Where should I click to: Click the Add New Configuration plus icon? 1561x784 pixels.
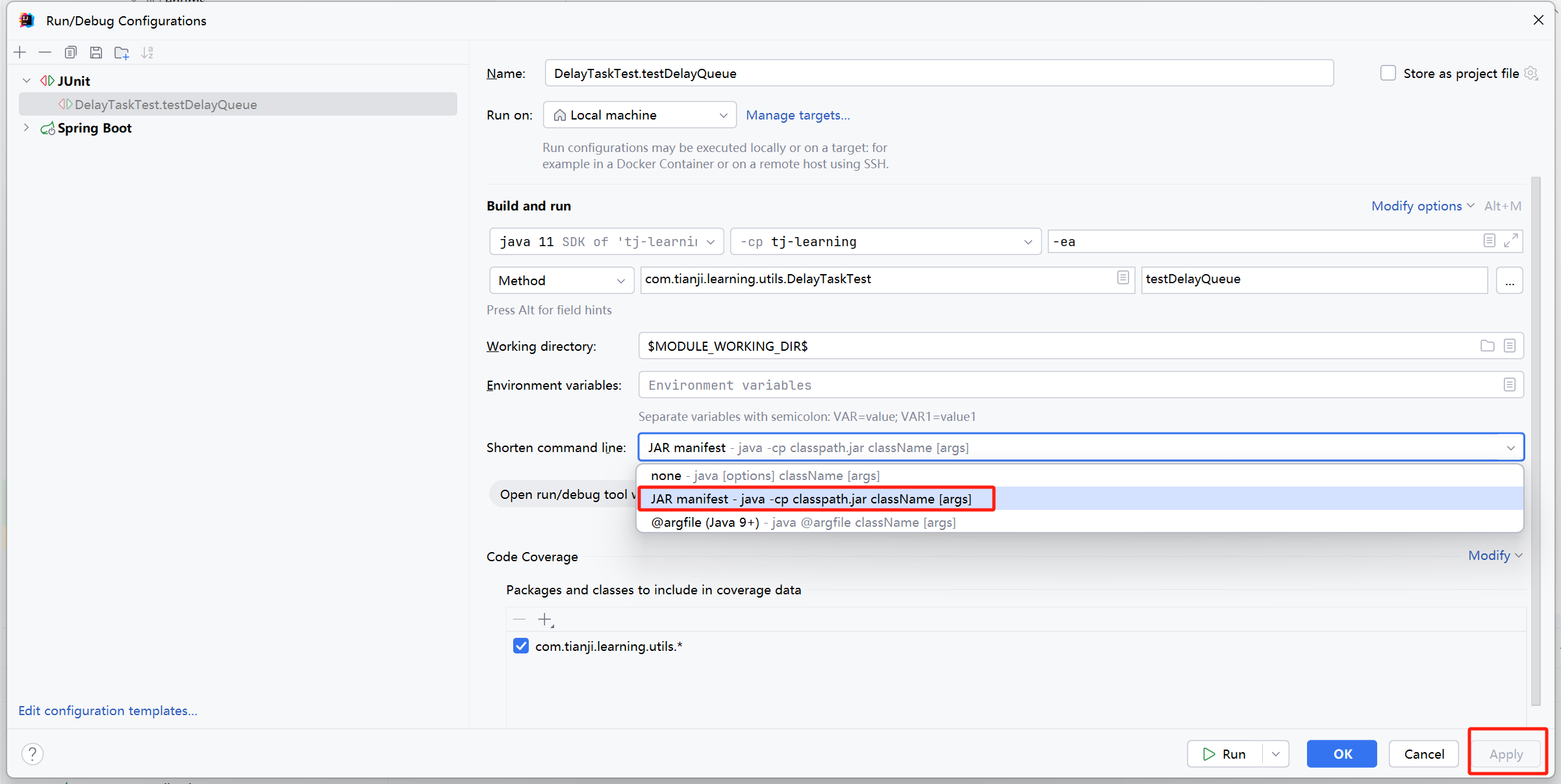pyautogui.click(x=20, y=53)
